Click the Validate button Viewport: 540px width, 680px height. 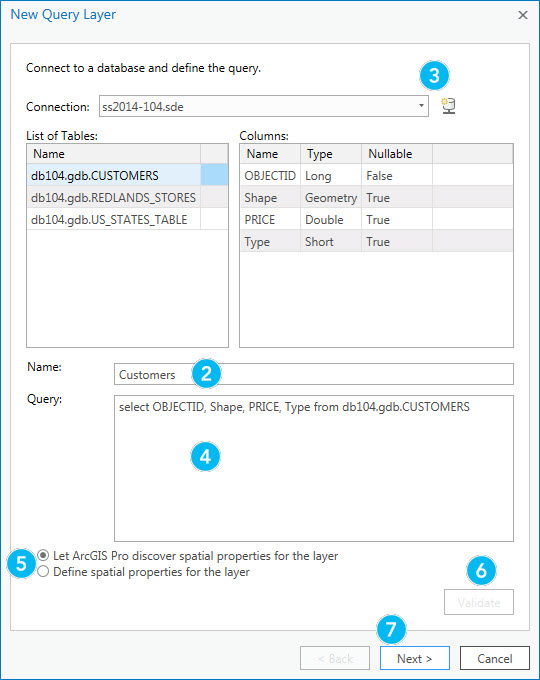pyautogui.click(x=478, y=602)
